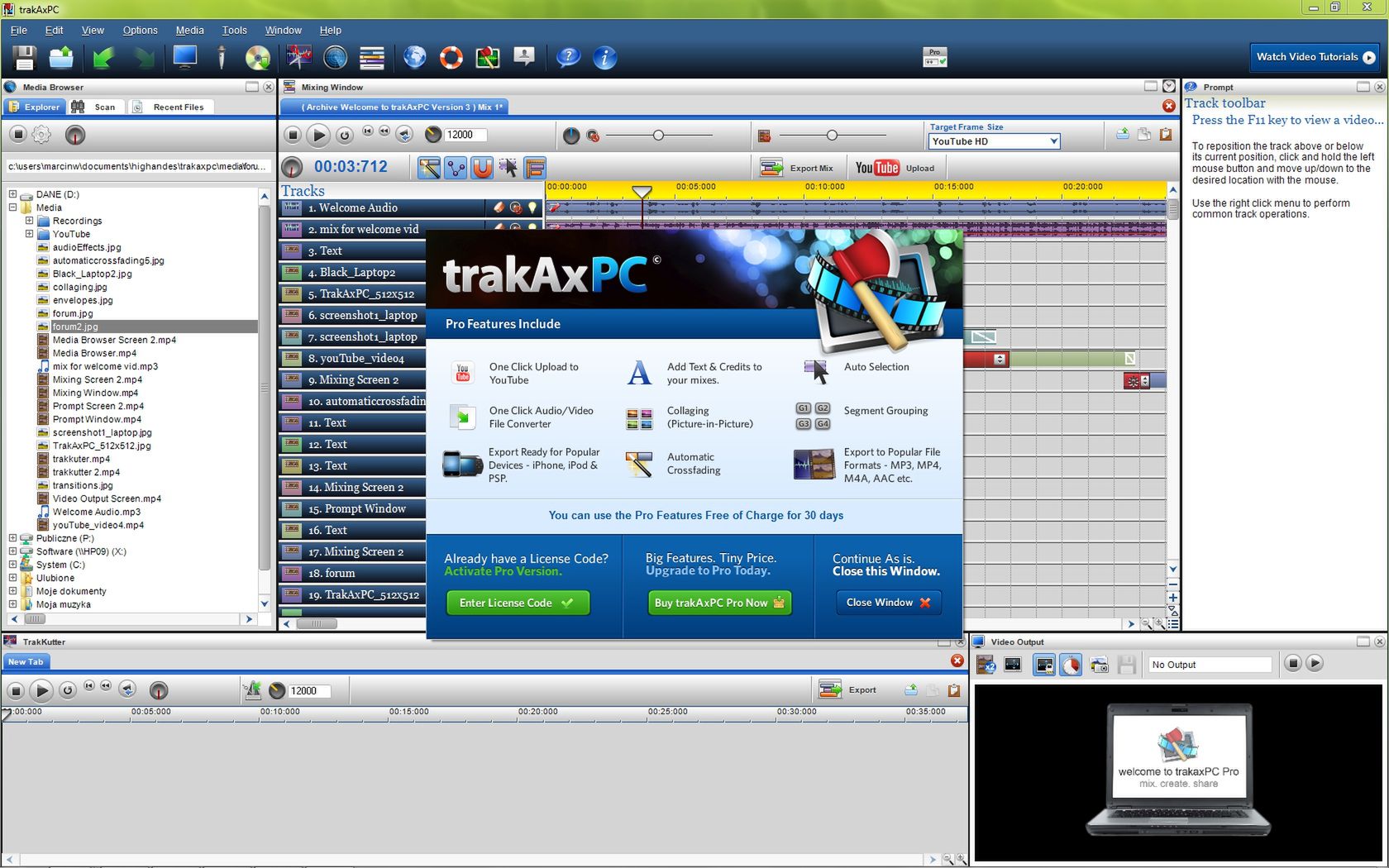1389x868 pixels.
Task: Toggle the highlighted screen preview button in Video Output
Action: coord(1044,664)
